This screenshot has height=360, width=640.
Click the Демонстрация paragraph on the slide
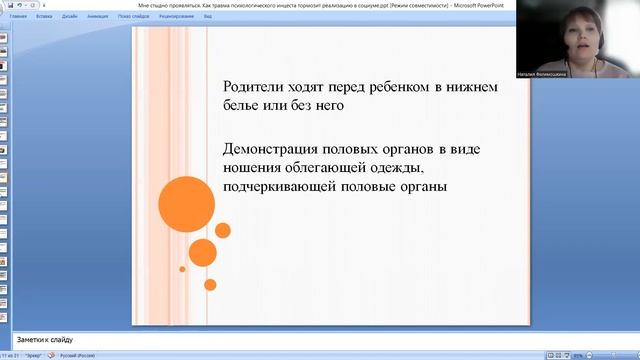[x=351, y=167]
